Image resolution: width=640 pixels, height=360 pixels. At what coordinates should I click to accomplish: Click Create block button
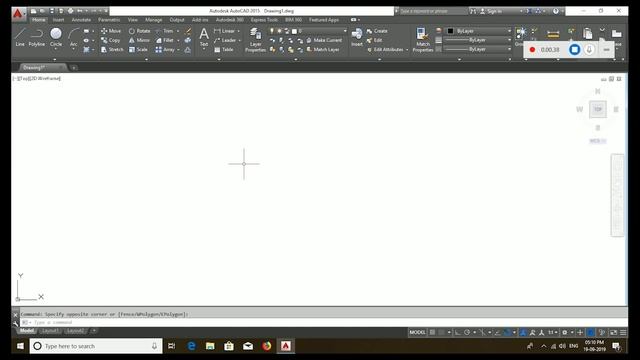377,31
